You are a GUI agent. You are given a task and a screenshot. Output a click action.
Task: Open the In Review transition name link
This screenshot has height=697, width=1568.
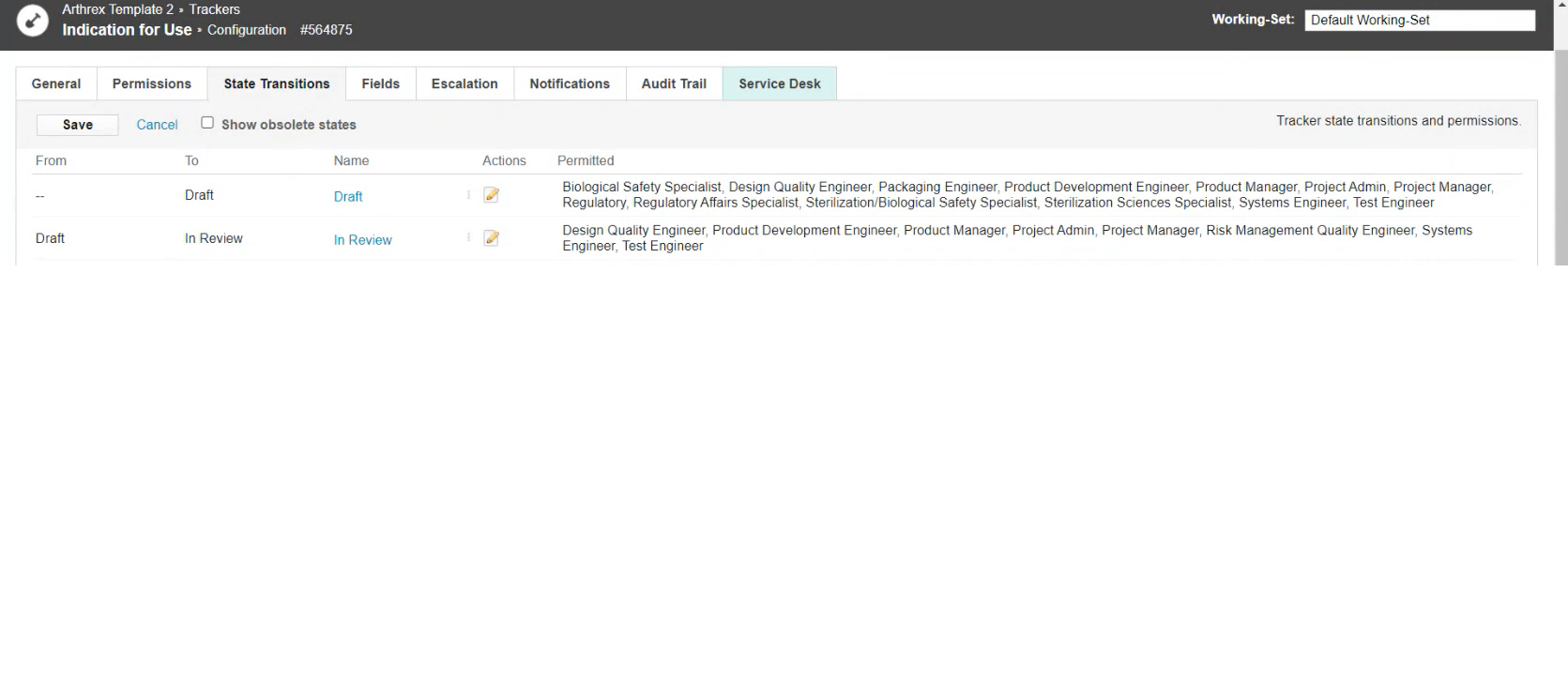pyautogui.click(x=362, y=240)
